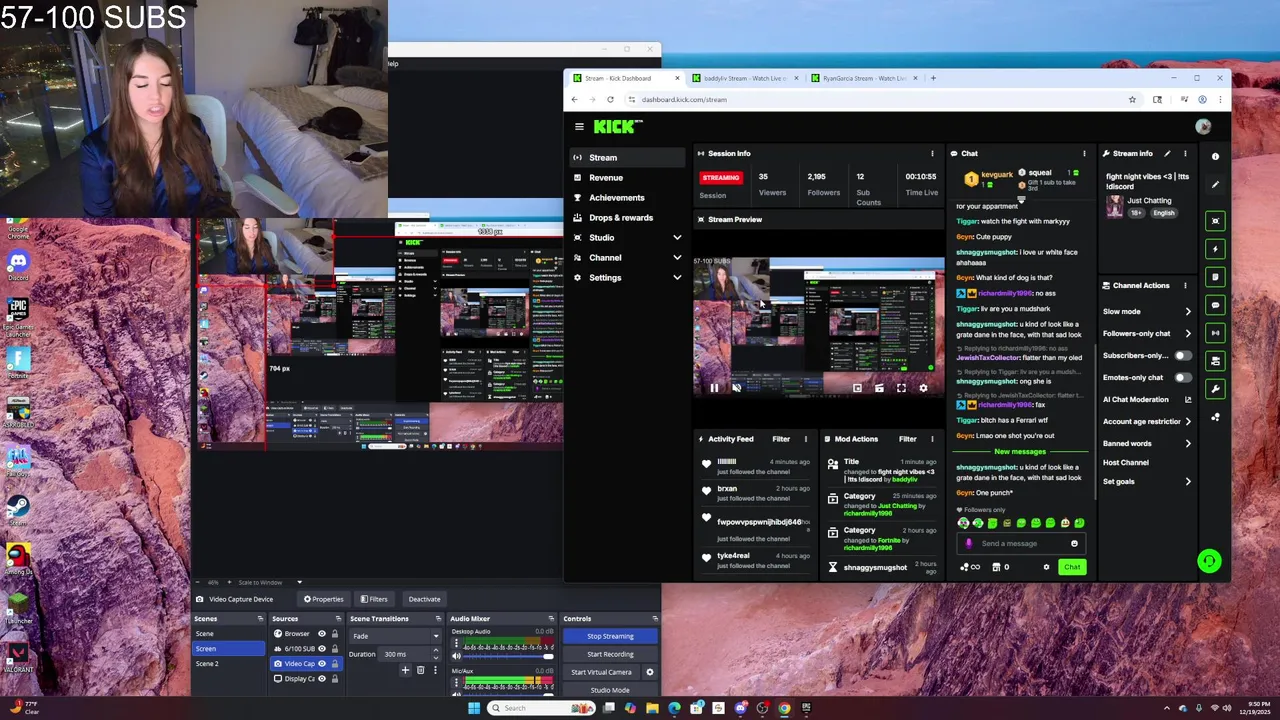Viewport: 1280px width, 720px height.
Task: Hide the 6/100 SUB source in OBS
Action: [322, 648]
